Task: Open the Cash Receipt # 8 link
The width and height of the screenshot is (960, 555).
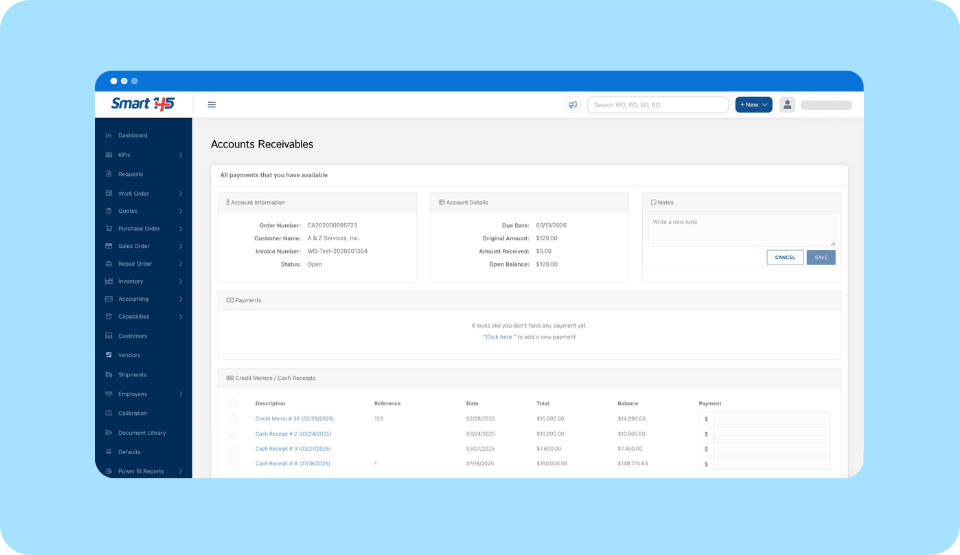Action: click(293, 464)
